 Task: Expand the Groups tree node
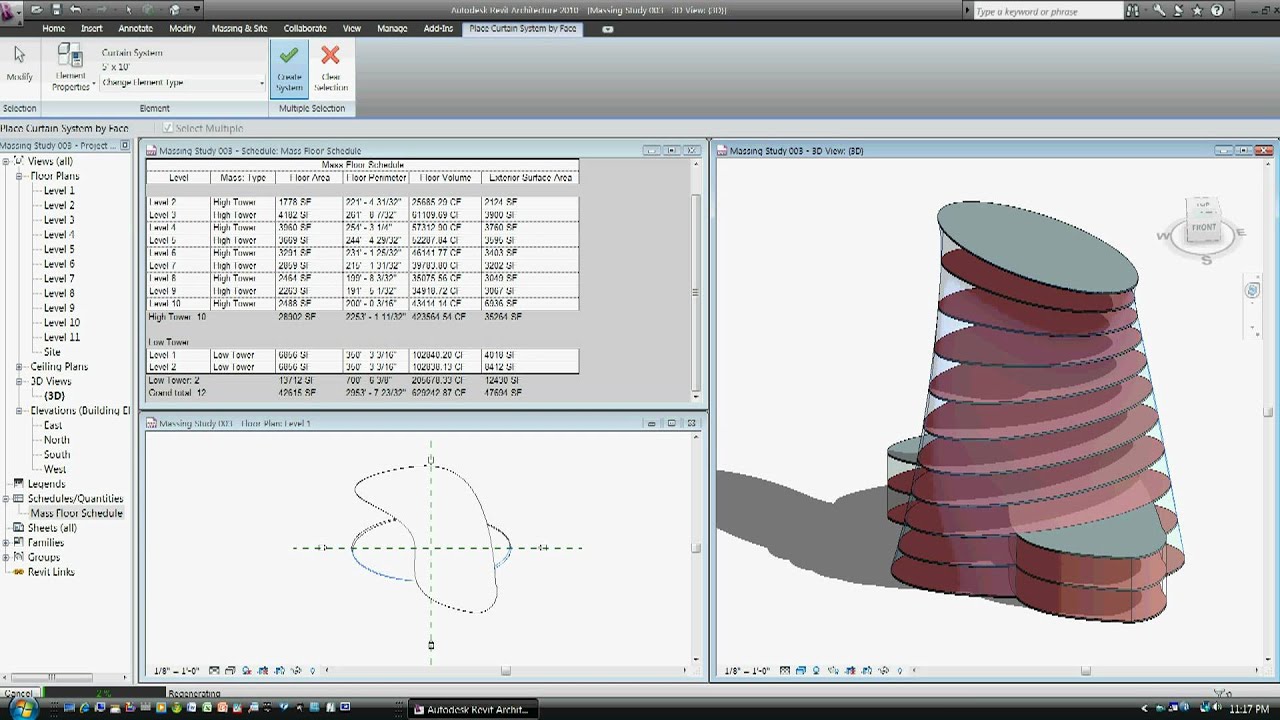click(x=6, y=557)
